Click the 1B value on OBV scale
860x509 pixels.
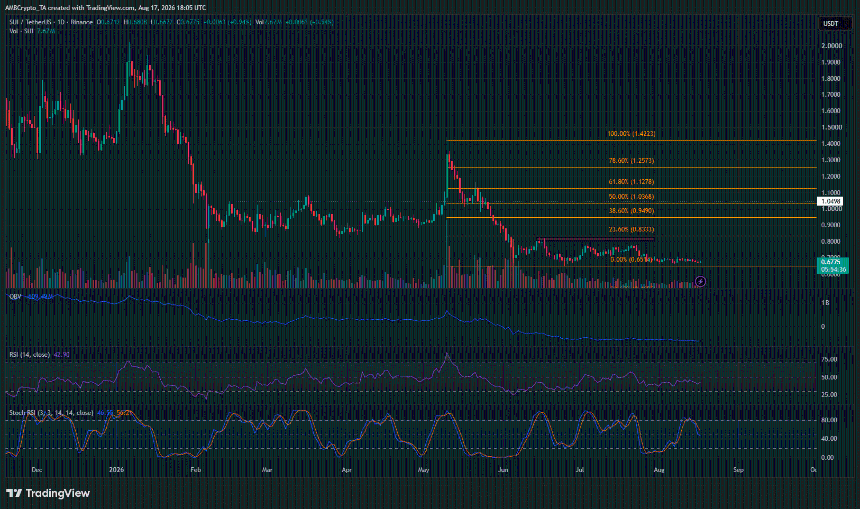(825, 302)
